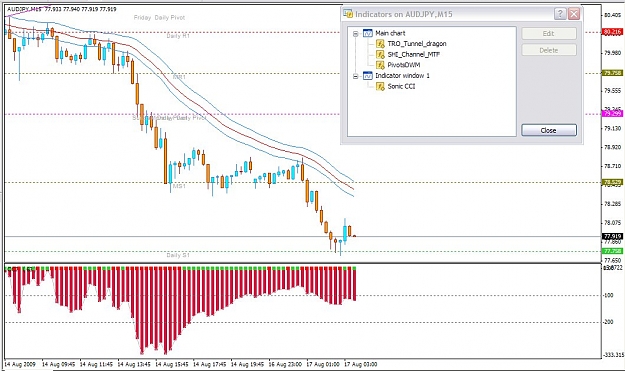
Task: Open the dialog help question-mark button
Action: tap(560, 14)
